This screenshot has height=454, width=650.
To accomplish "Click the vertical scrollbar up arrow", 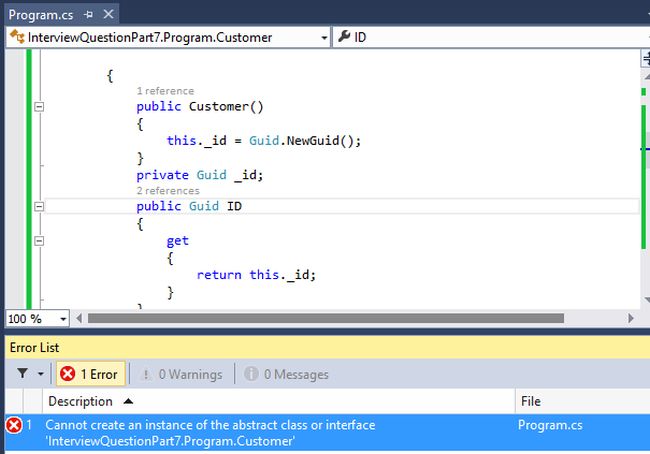I will click(646, 77).
